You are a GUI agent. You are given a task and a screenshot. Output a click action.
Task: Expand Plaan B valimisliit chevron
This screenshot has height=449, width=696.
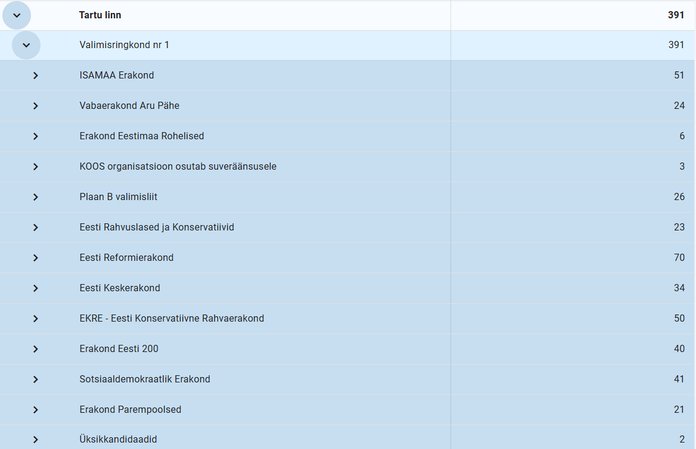[x=35, y=197]
